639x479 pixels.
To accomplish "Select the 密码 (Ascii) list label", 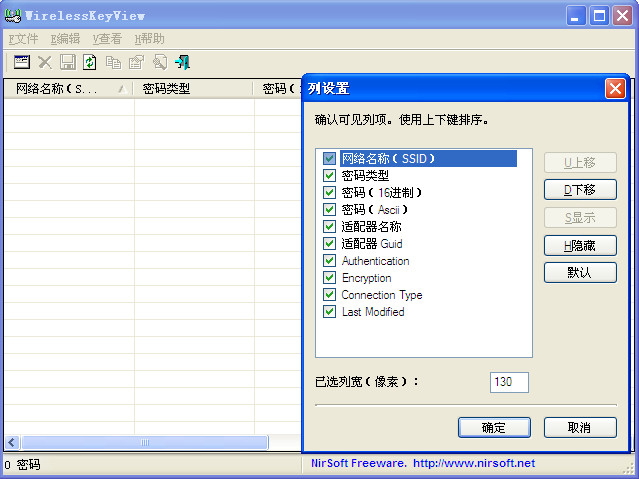I will click(x=375, y=209).
